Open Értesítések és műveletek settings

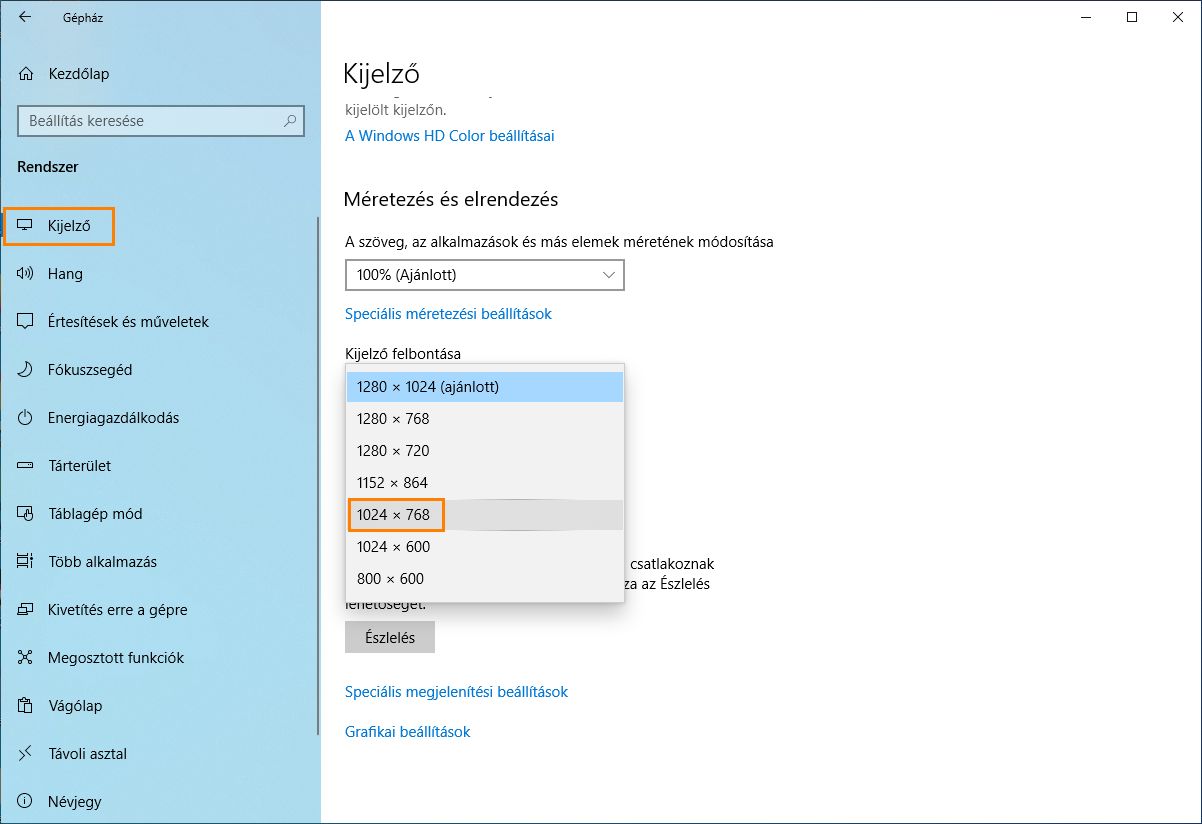(128, 322)
